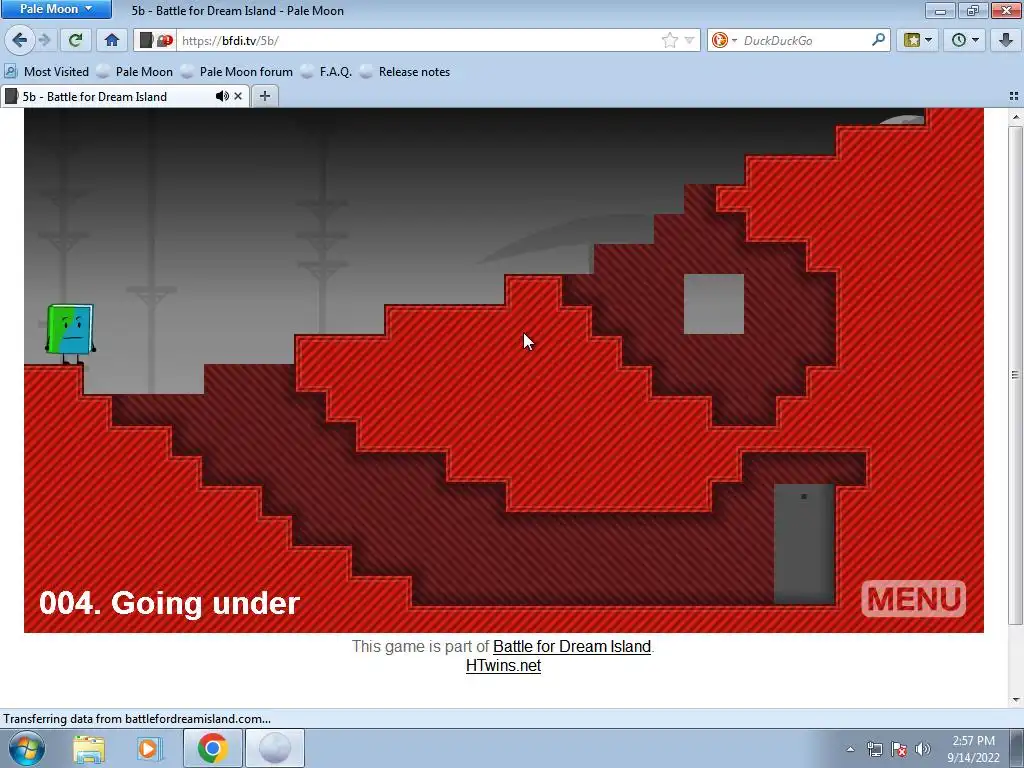Go back with the back arrow button

click(20, 40)
